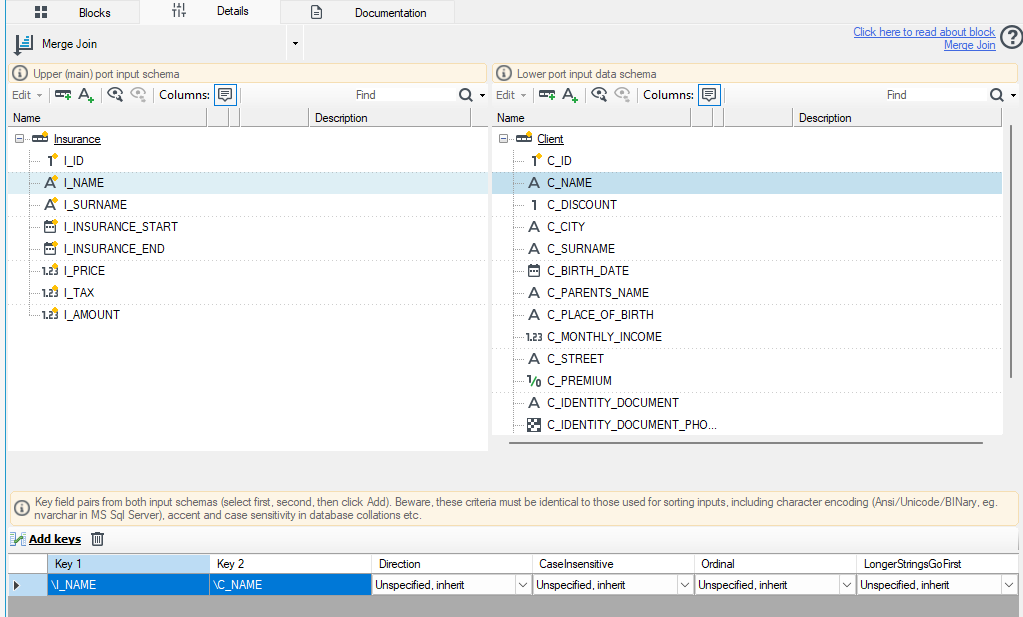Viewport: 1023px width, 617px height.
Task: Switch to the Documentation tab
Action: click(x=367, y=12)
